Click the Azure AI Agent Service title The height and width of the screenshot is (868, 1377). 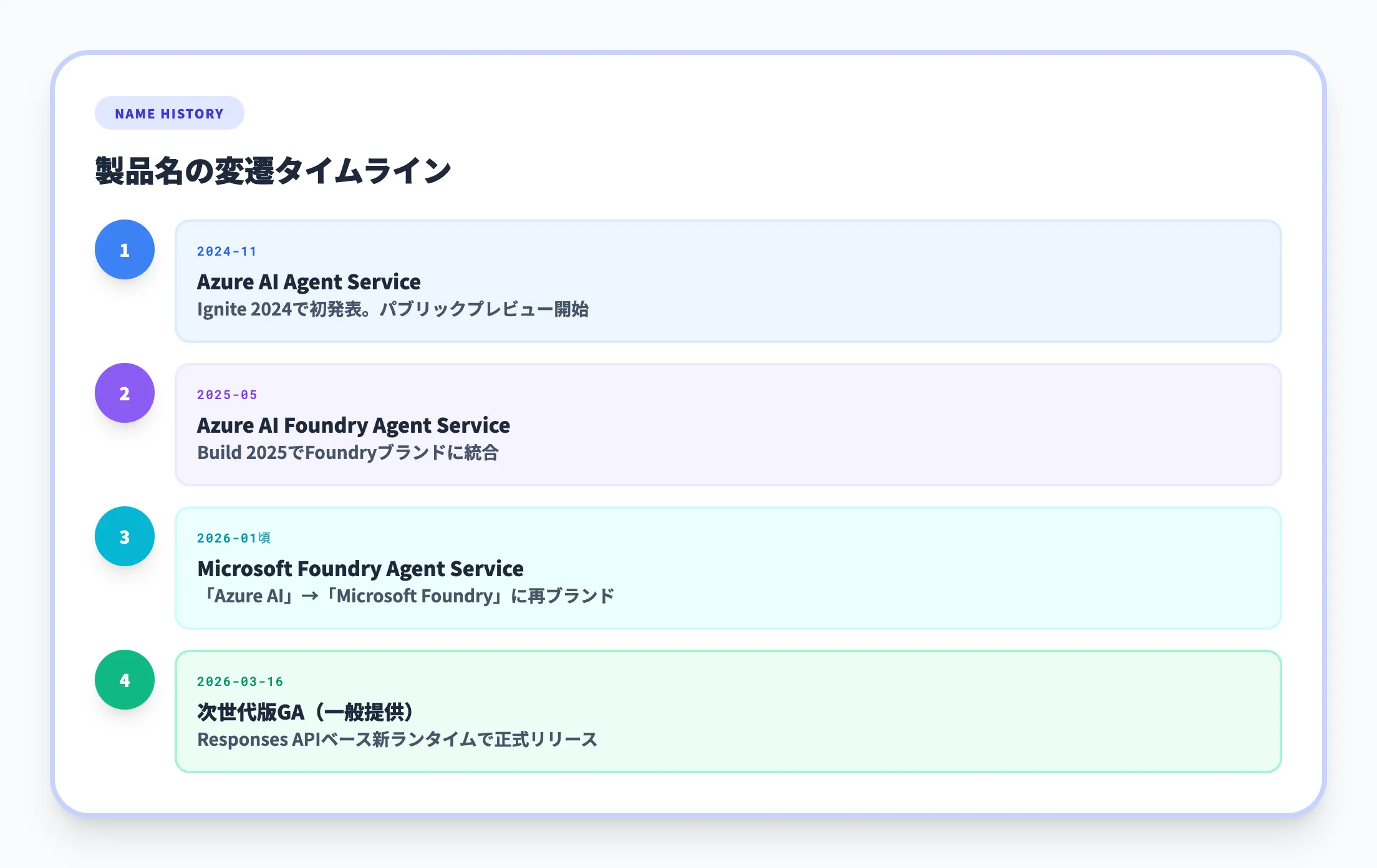[309, 282]
